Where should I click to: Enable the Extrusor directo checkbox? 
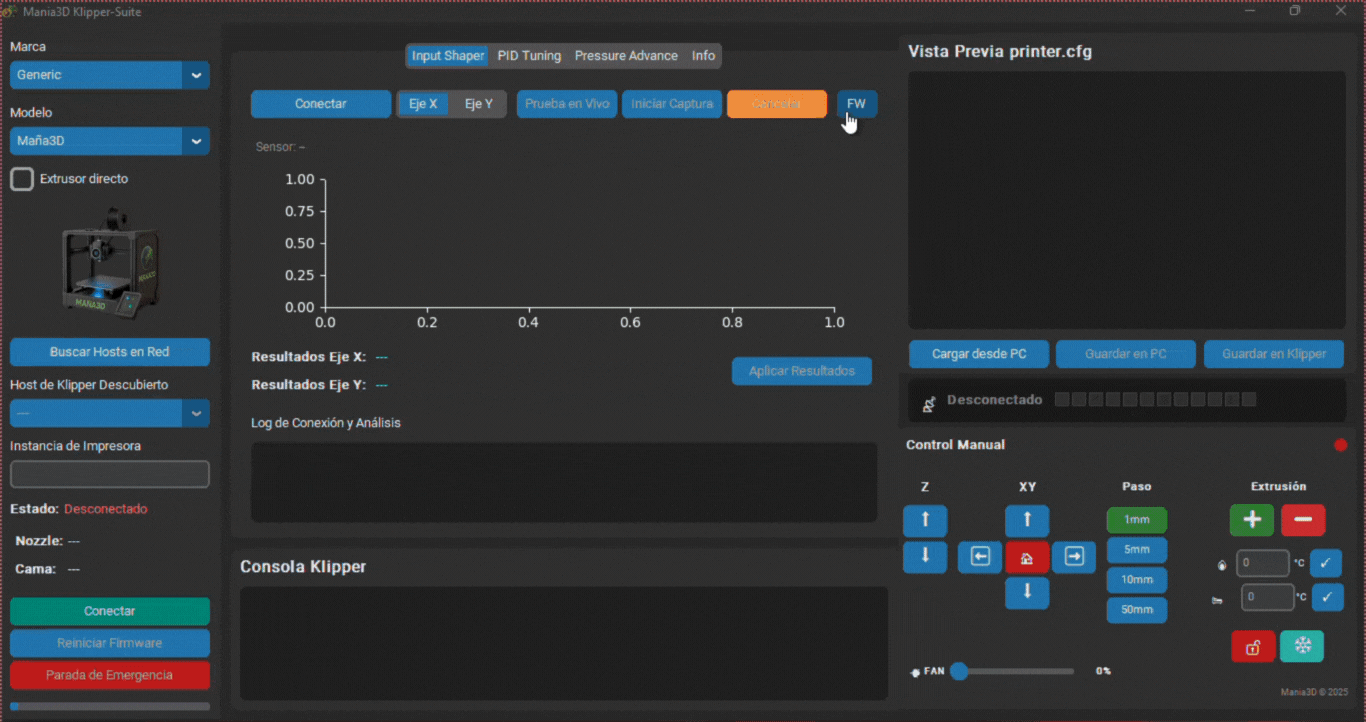22,179
